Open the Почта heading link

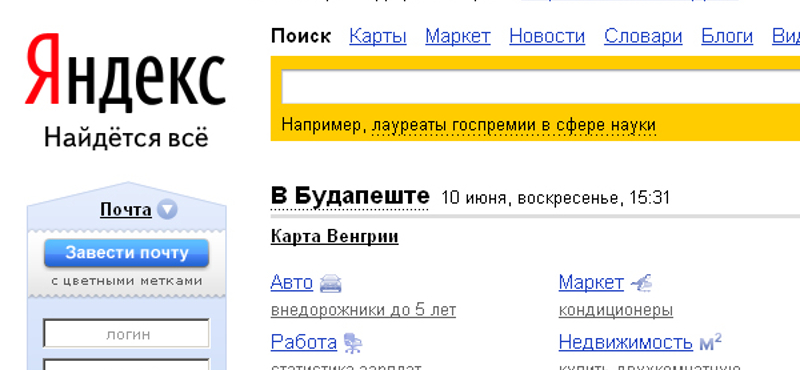(126, 210)
